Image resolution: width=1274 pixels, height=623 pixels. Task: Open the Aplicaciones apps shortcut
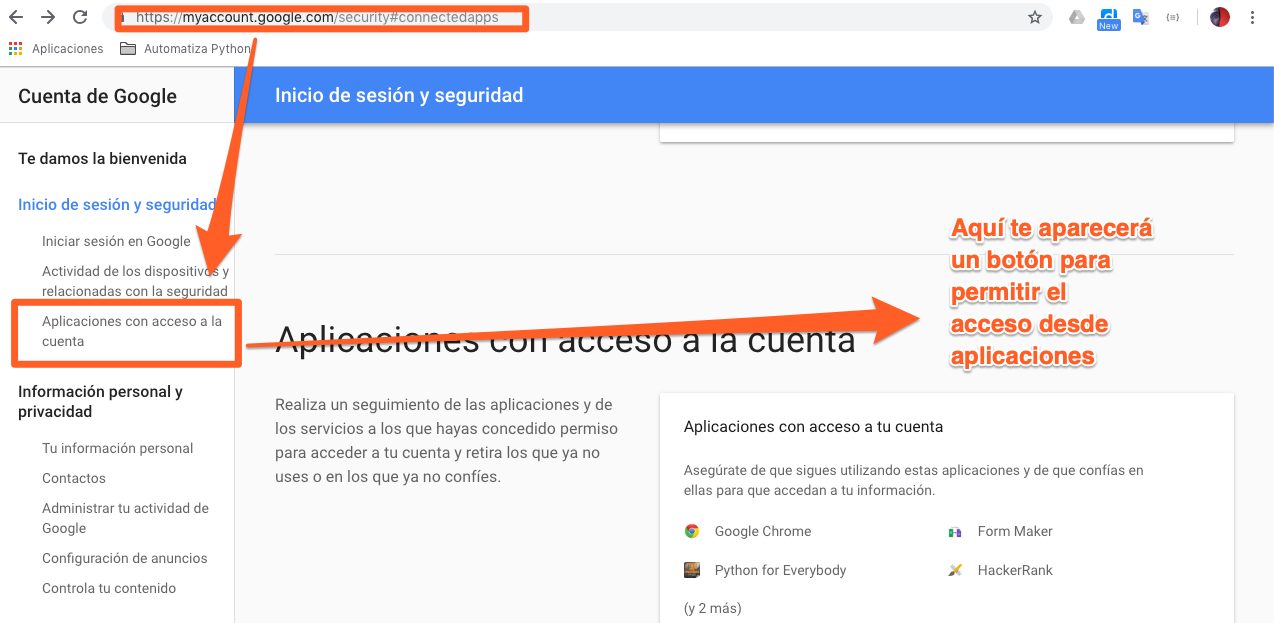coord(57,49)
